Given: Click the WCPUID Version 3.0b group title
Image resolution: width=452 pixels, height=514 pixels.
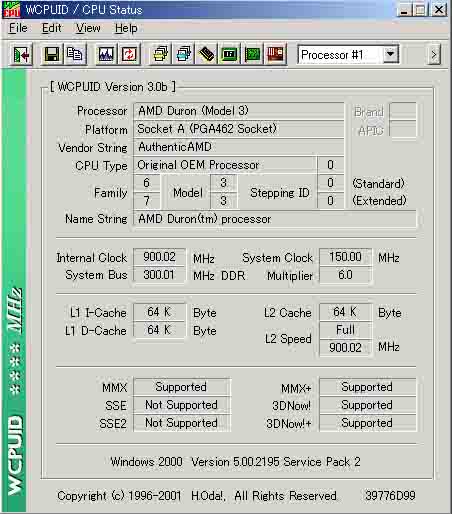Looking at the screenshot, I should (x=113, y=87).
